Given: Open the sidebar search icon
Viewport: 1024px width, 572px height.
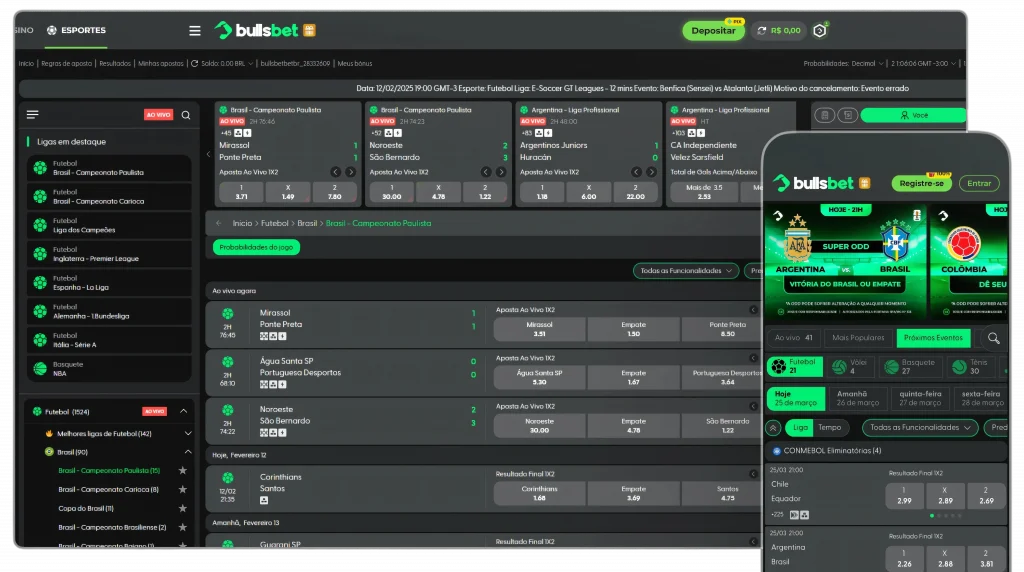Looking at the screenshot, I should click(186, 115).
